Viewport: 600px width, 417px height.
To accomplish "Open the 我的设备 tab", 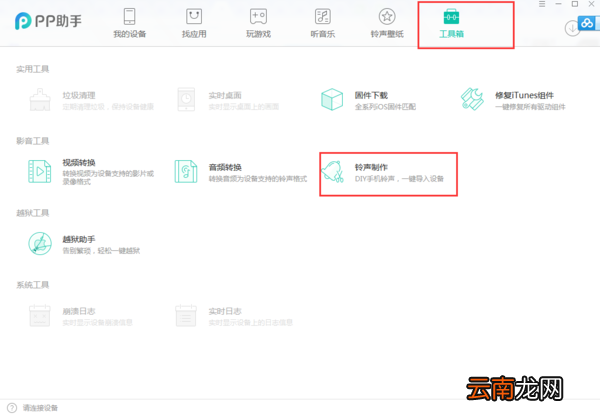I will coord(129,23).
